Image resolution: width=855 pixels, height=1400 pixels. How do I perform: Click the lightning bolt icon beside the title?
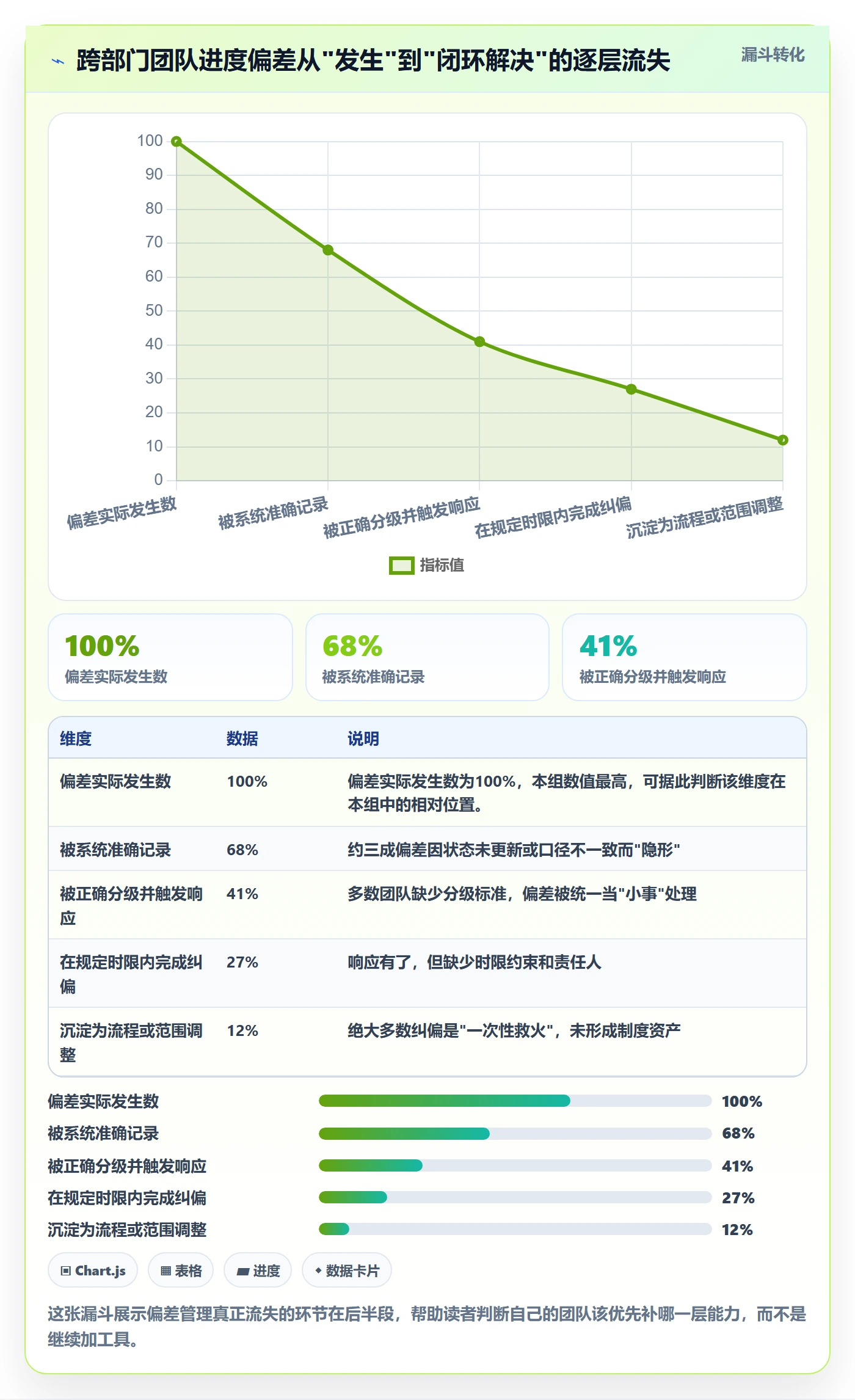point(58,61)
